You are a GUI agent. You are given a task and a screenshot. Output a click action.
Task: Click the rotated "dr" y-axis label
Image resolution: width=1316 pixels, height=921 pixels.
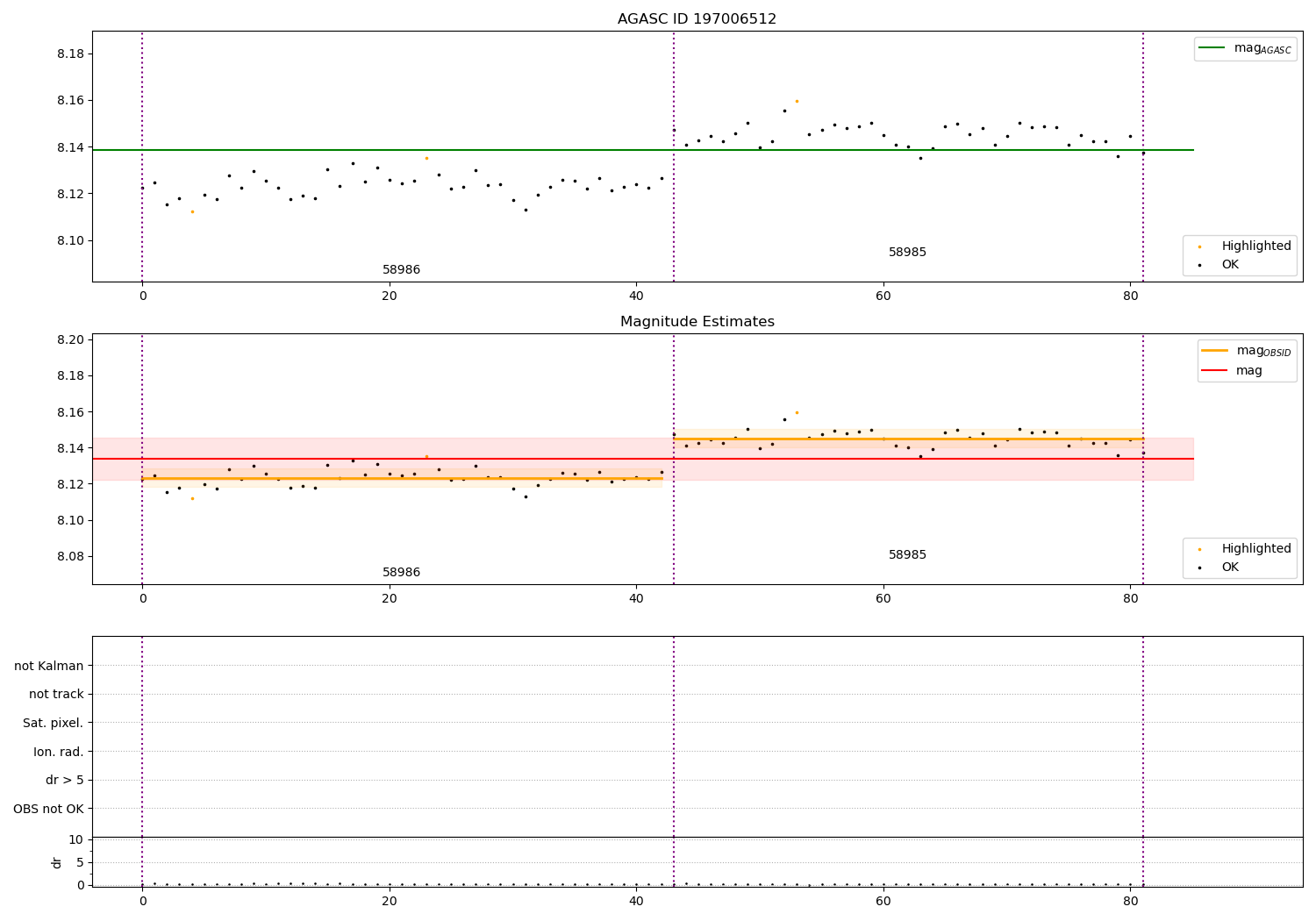(x=57, y=862)
